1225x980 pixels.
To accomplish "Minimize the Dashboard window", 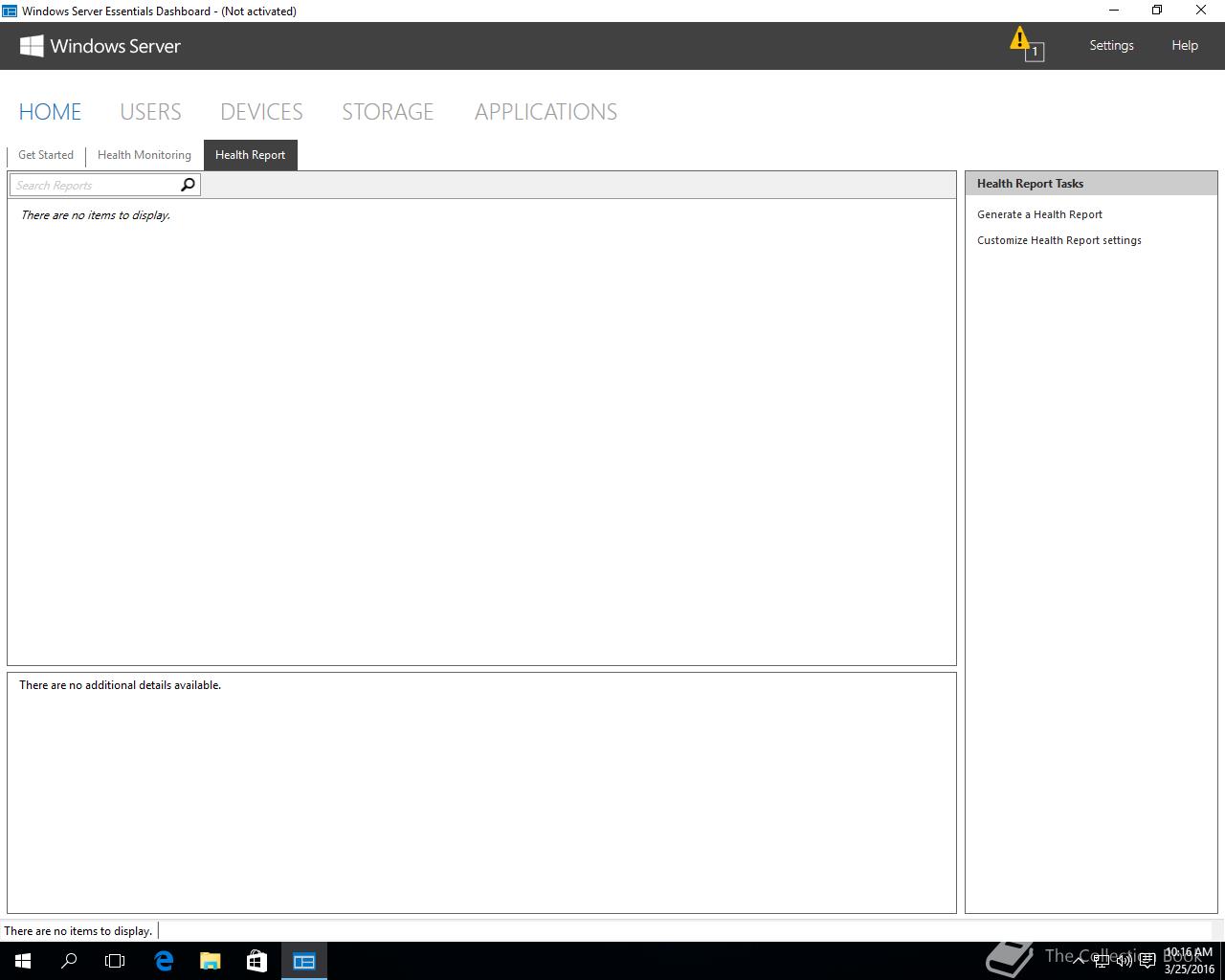I will 1113,11.
